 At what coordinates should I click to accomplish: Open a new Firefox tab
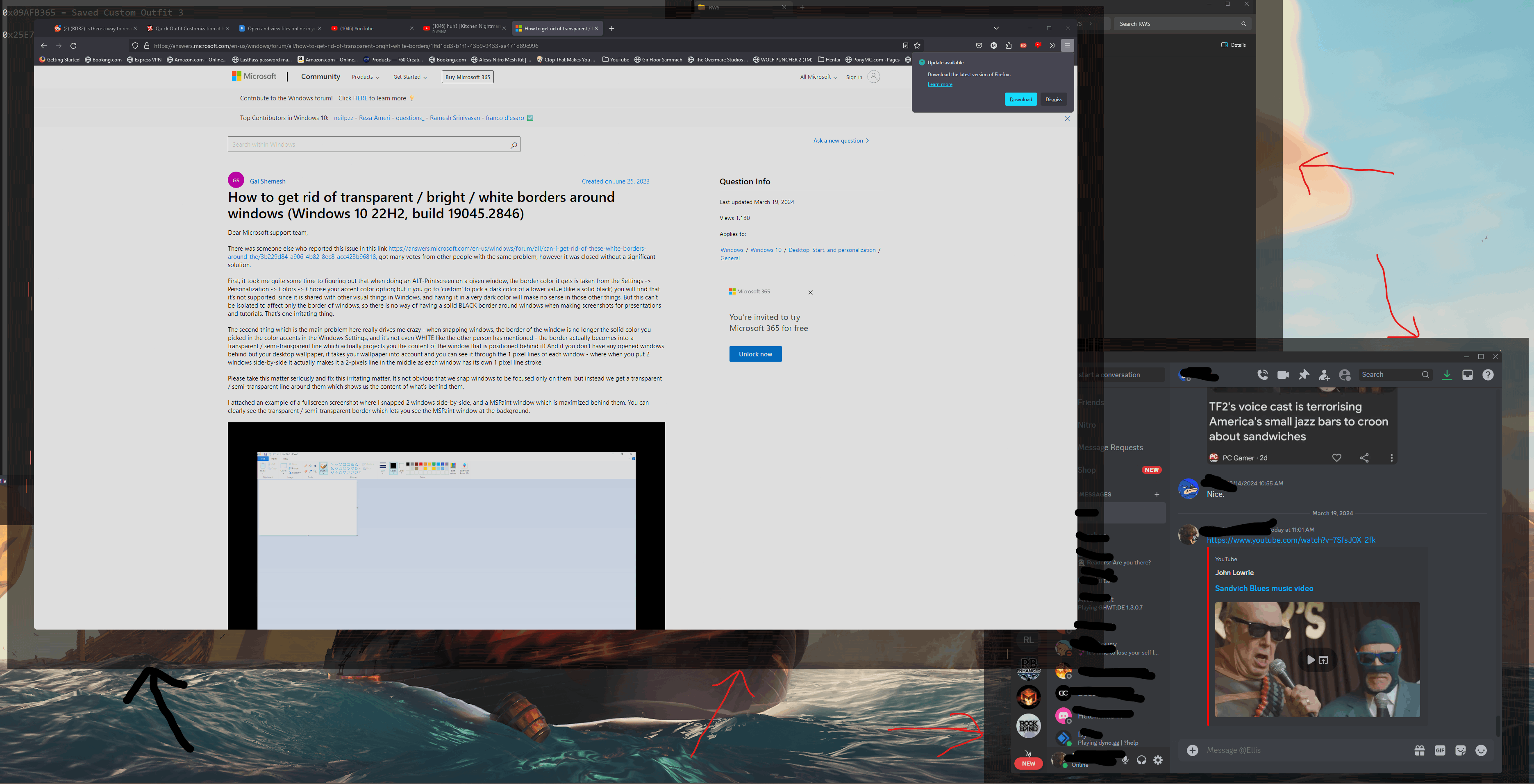[x=611, y=28]
